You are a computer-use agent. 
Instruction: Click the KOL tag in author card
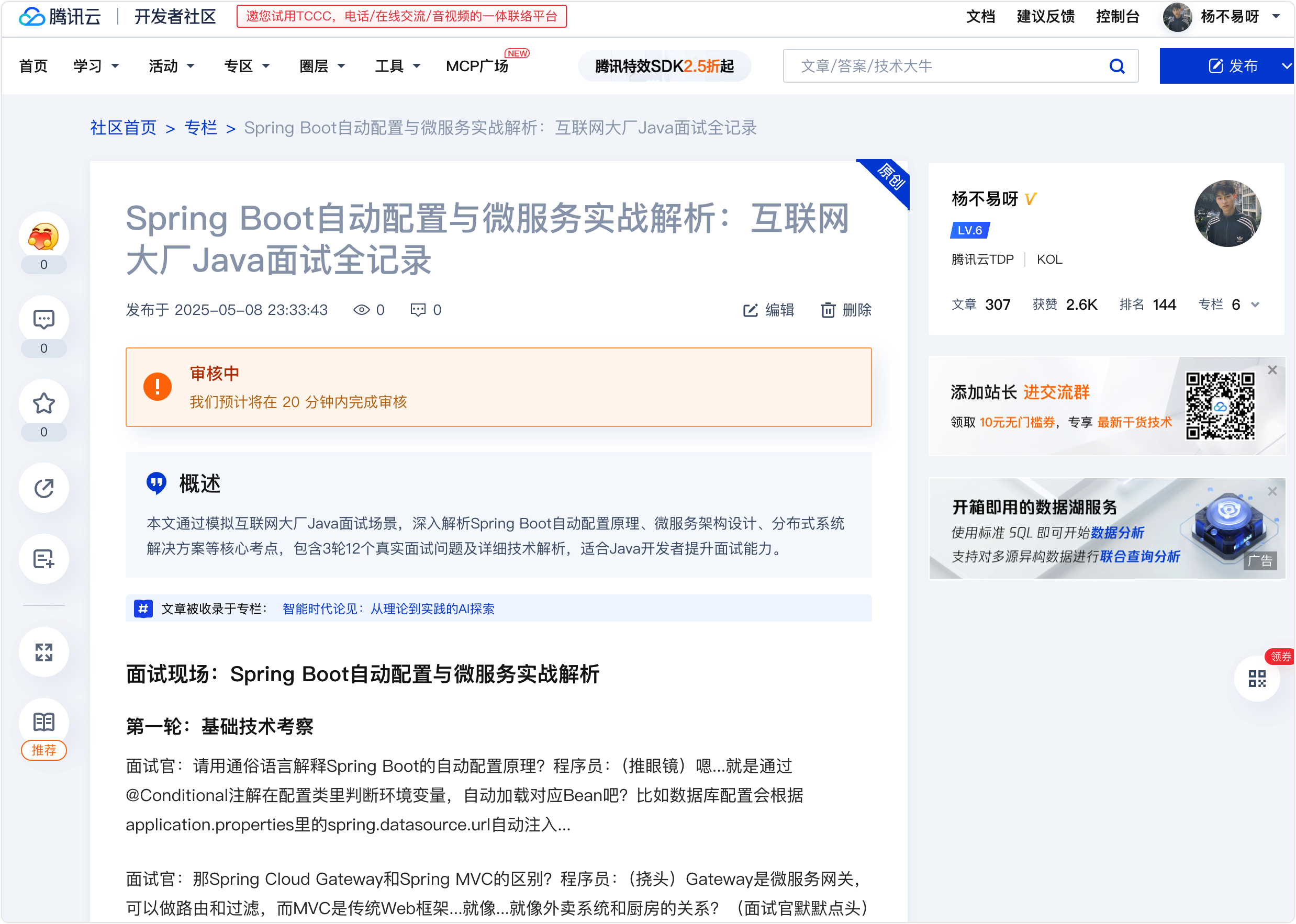pyautogui.click(x=1049, y=260)
